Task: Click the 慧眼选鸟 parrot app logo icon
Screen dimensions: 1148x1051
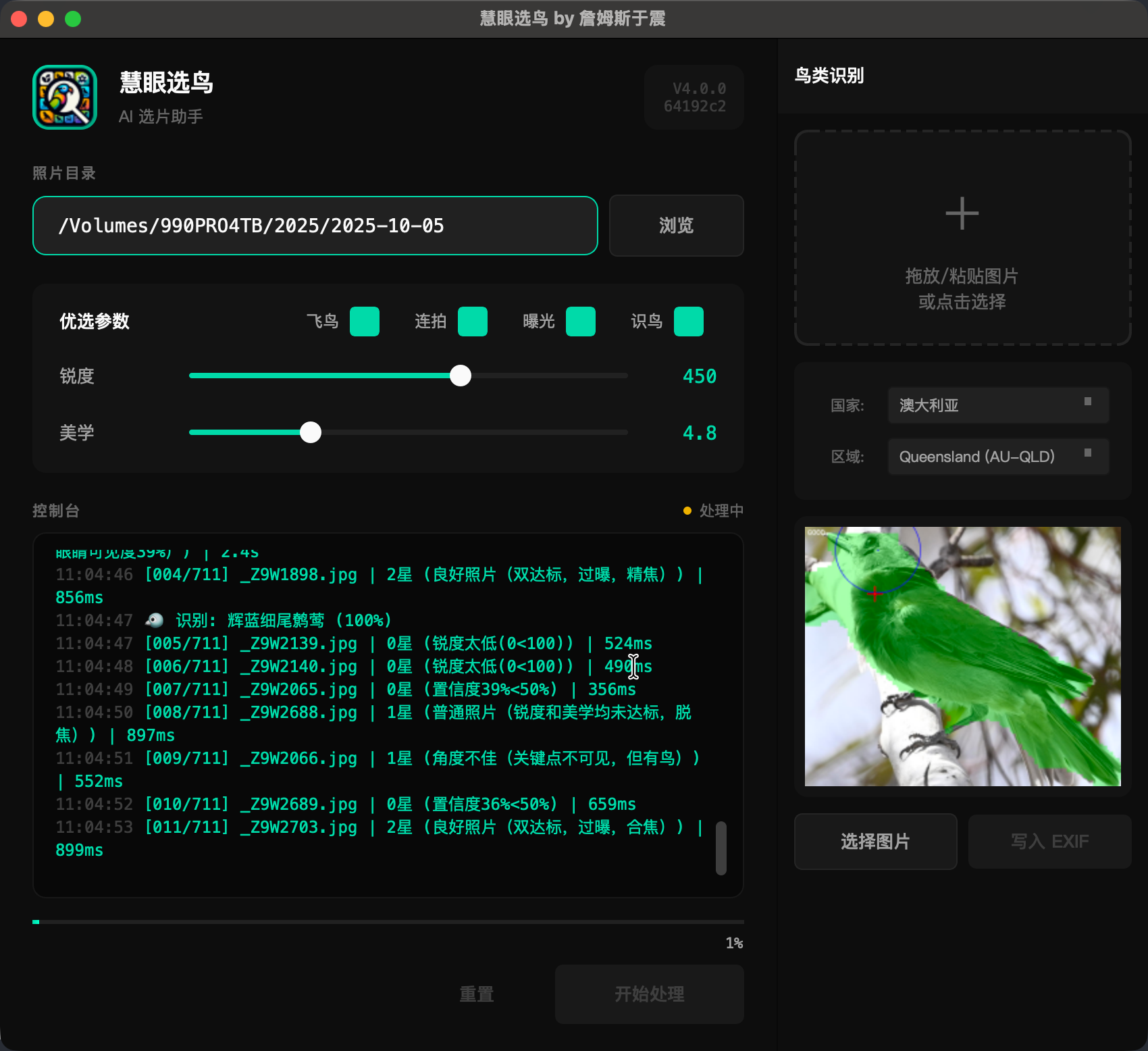Action: click(64, 97)
